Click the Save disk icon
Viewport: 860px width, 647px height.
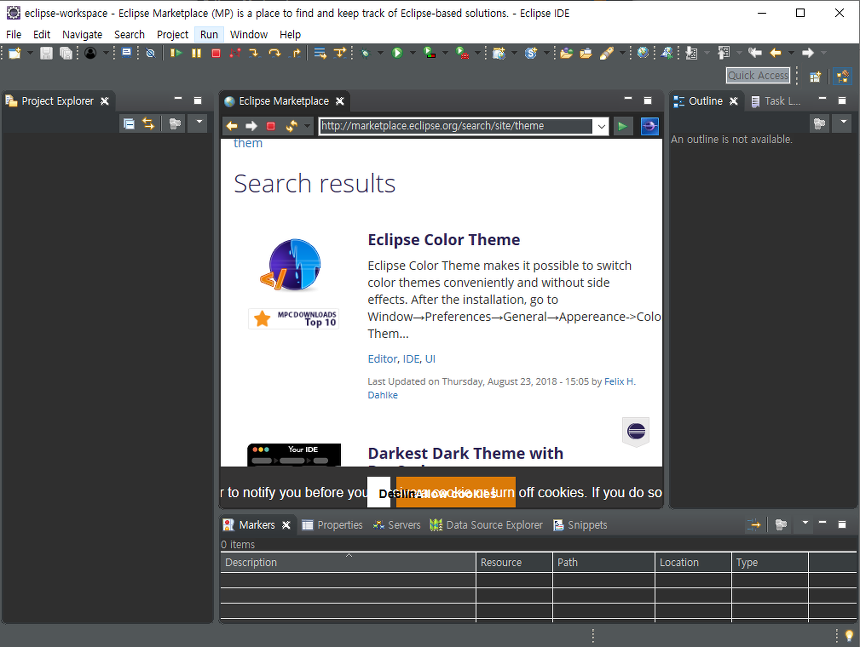[46, 53]
